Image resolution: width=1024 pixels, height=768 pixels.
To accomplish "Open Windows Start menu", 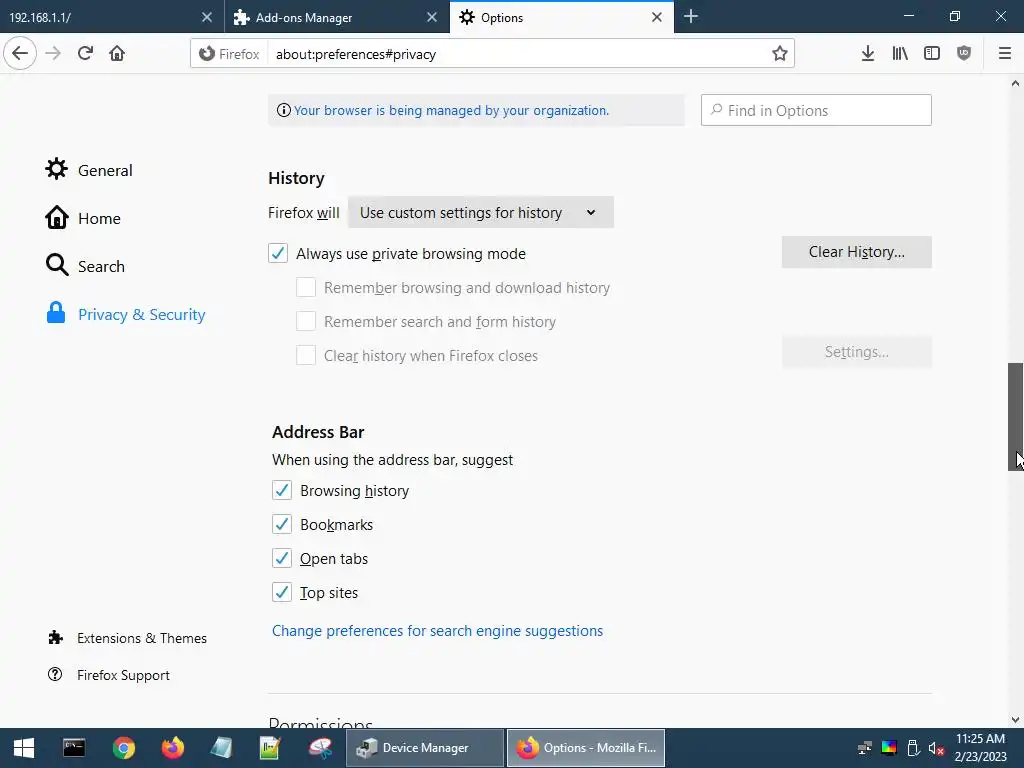I will point(24,748).
